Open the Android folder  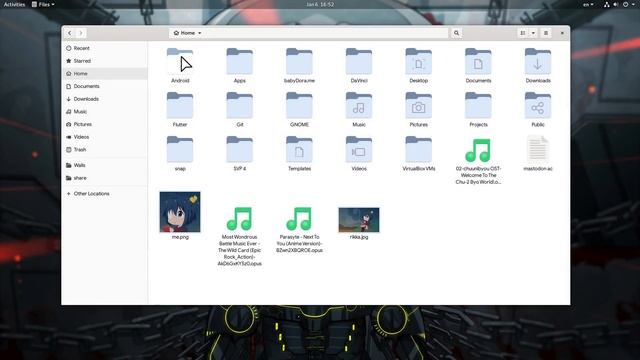180,62
